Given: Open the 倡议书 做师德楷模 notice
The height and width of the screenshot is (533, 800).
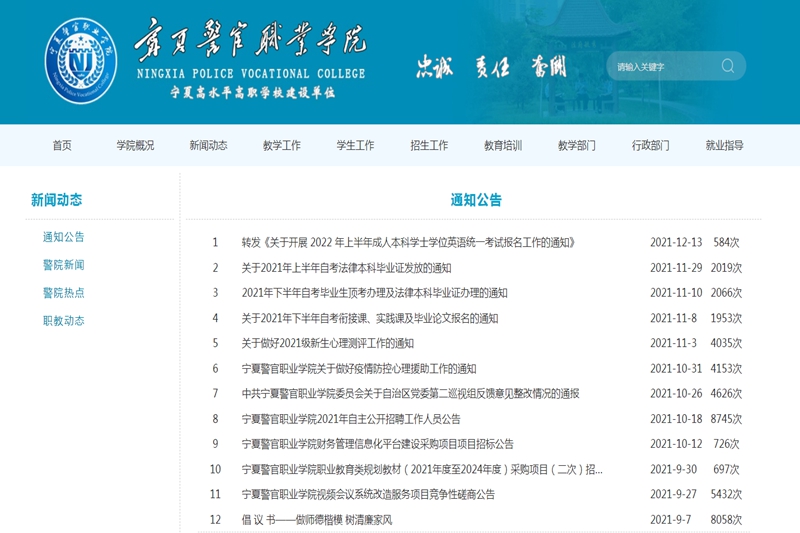Looking at the screenshot, I should 317,520.
